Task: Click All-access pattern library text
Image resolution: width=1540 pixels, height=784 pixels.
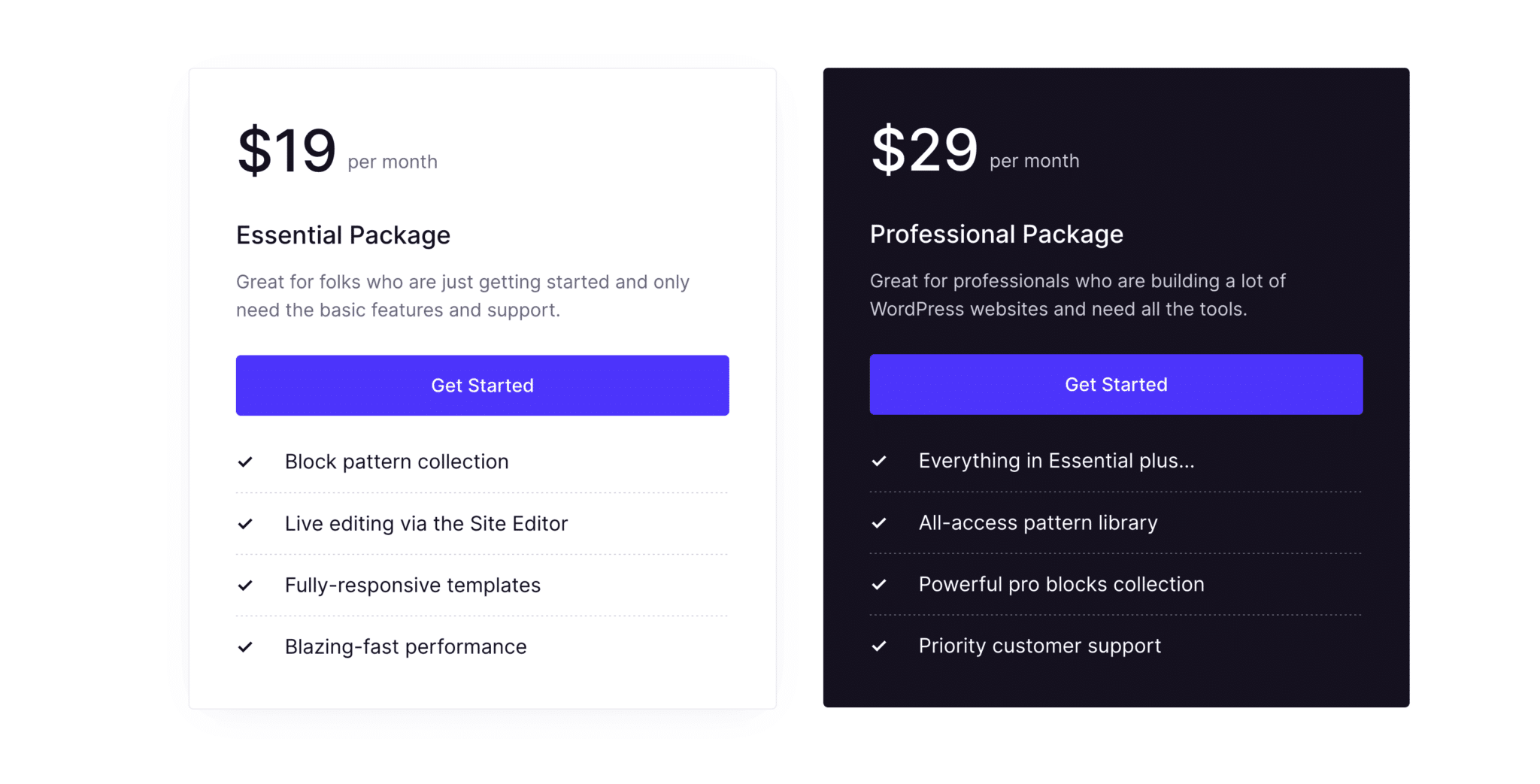Action: click(1038, 522)
